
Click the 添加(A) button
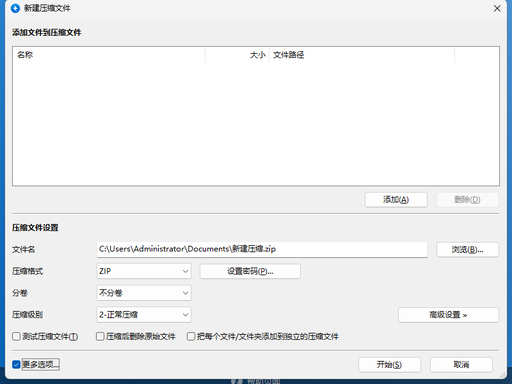(x=396, y=200)
